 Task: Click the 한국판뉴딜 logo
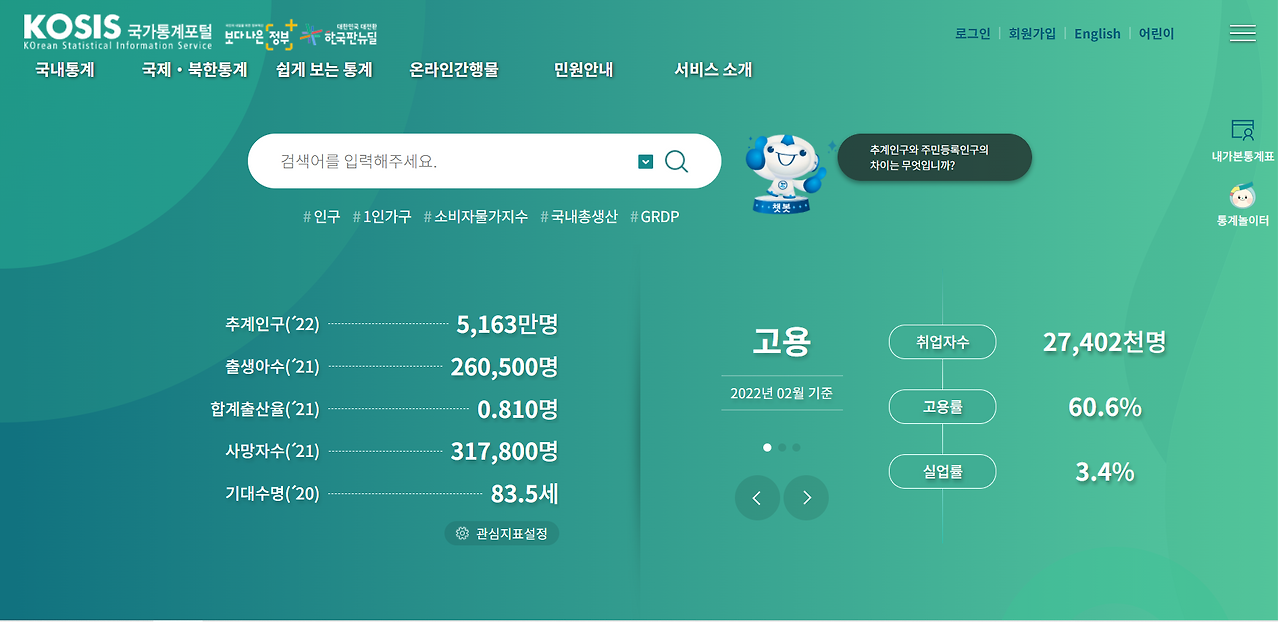coord(339,35)
